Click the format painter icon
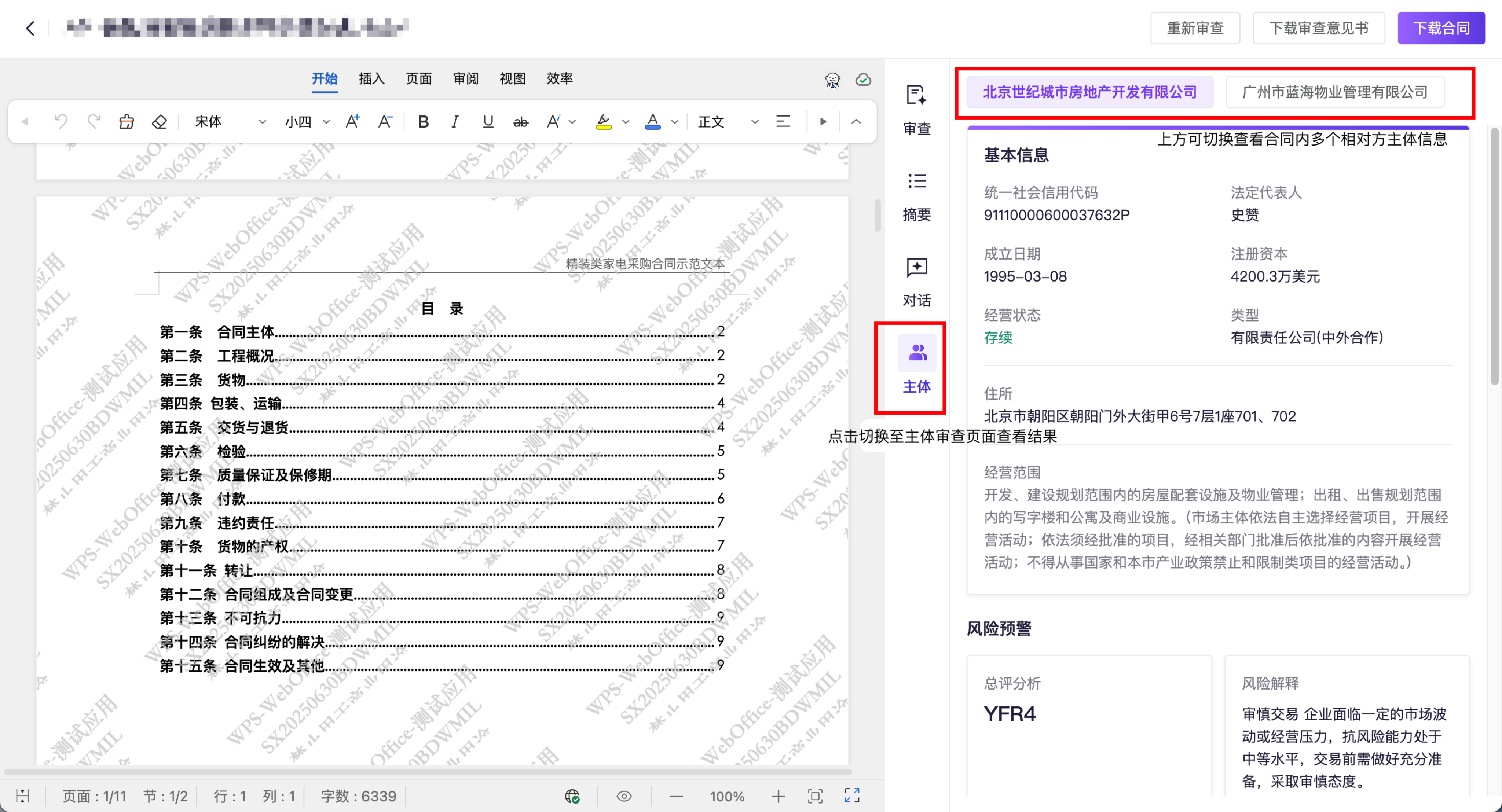The height and width of the screenshot is (812, 1502). coord(127,122)
